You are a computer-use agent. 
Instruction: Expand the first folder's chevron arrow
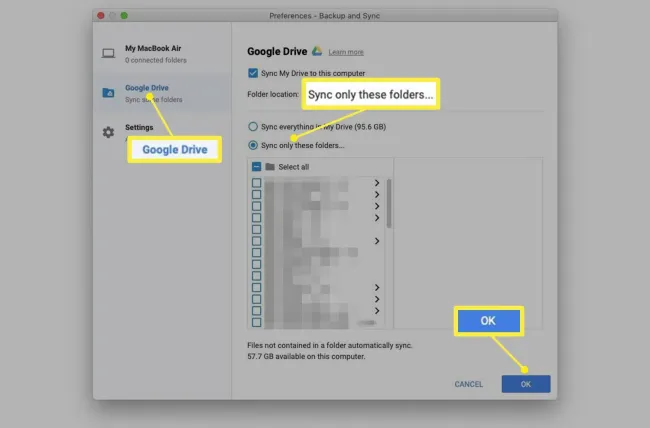tap(377, 183)
